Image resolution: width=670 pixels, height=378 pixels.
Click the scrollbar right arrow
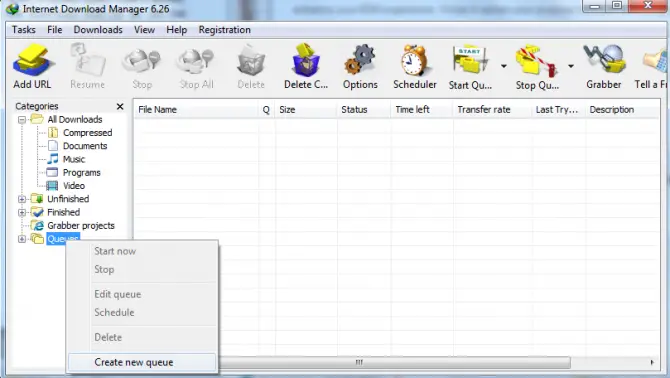click(652, 363)
